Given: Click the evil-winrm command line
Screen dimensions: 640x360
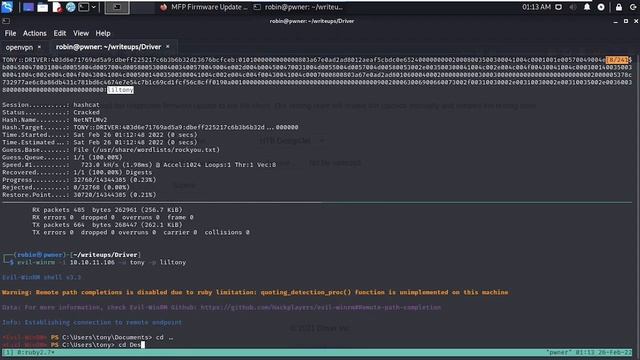Looking at the screenshot, I should tap(102, 262).
